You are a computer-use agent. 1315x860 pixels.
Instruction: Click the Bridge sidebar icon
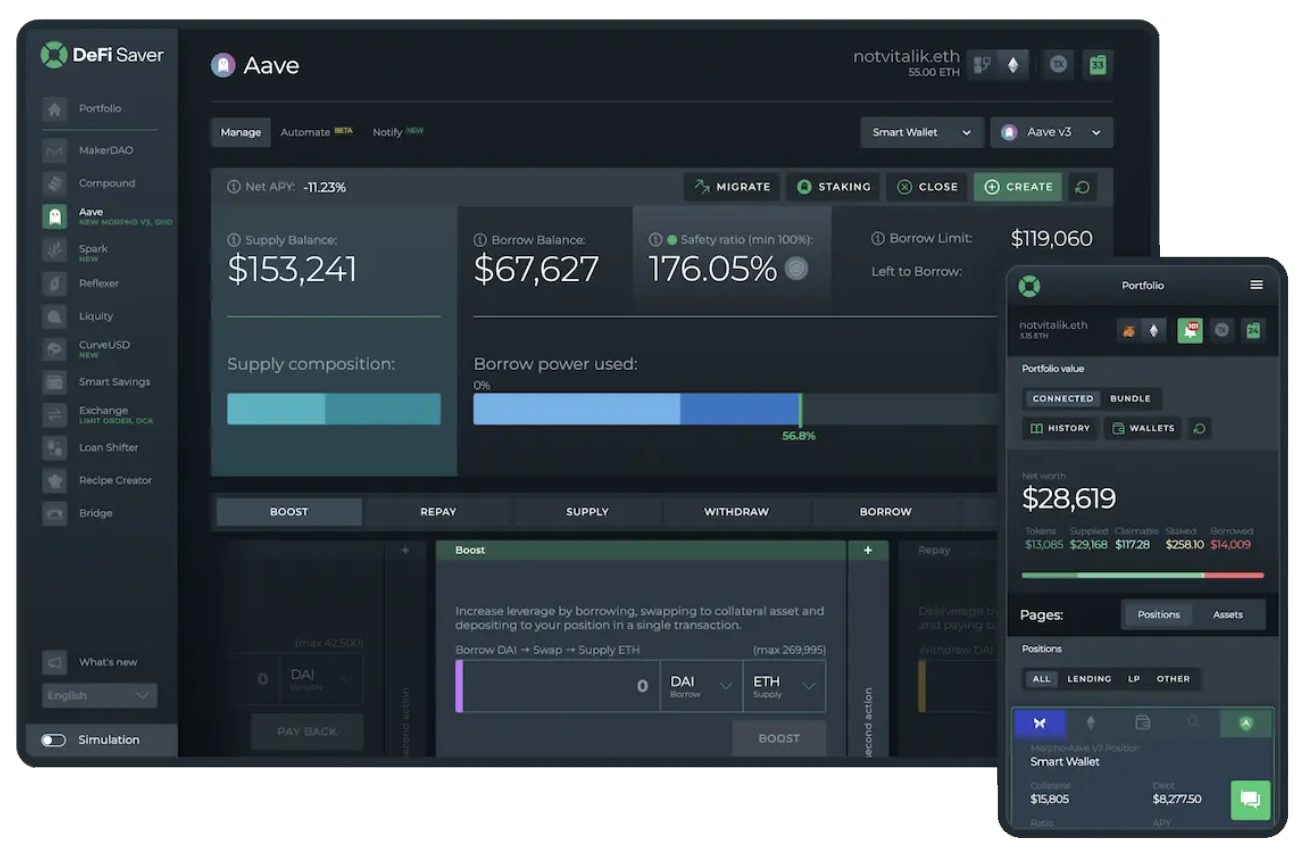click(x=55, y=514)
